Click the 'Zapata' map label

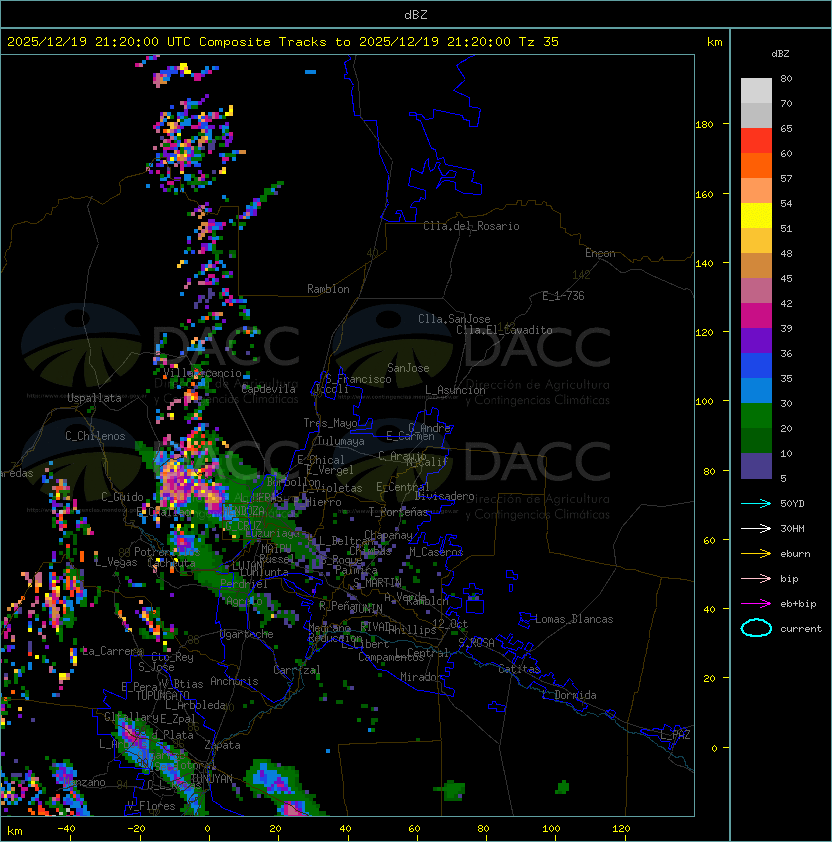(222, 745)
